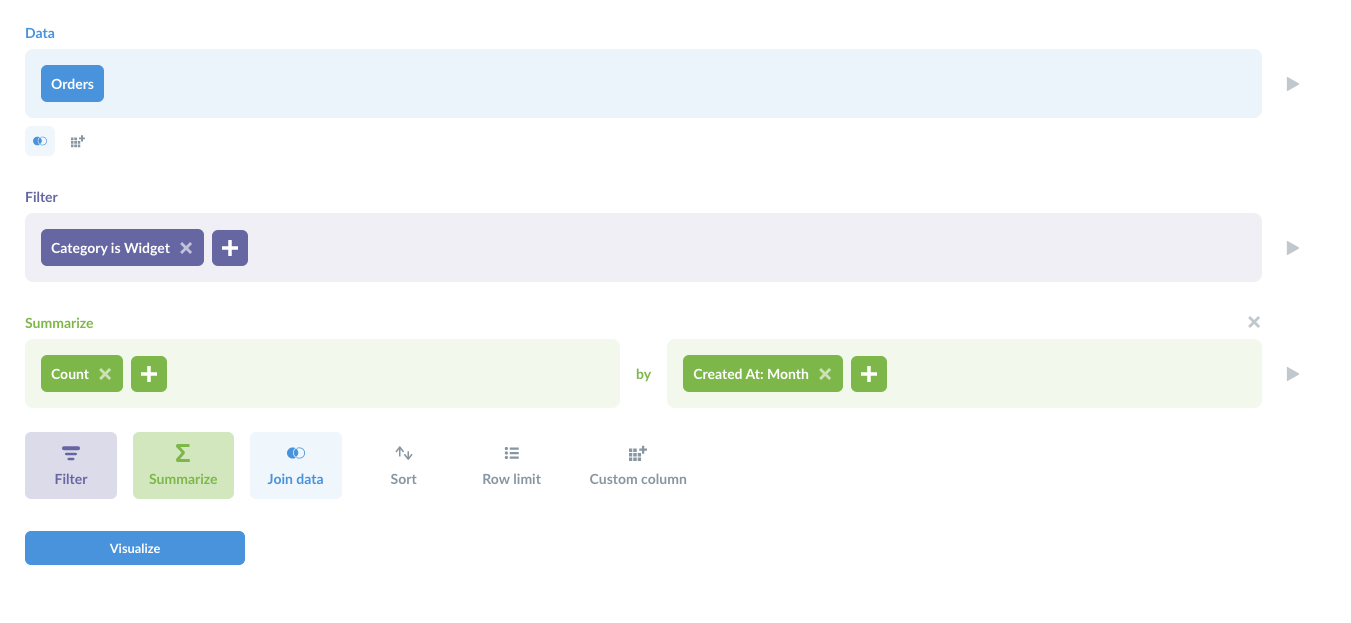Image resolution: width=1351 pixels, height=623 pixels.
Task: Preview the Filter step results
Action: coord(1292,247)
